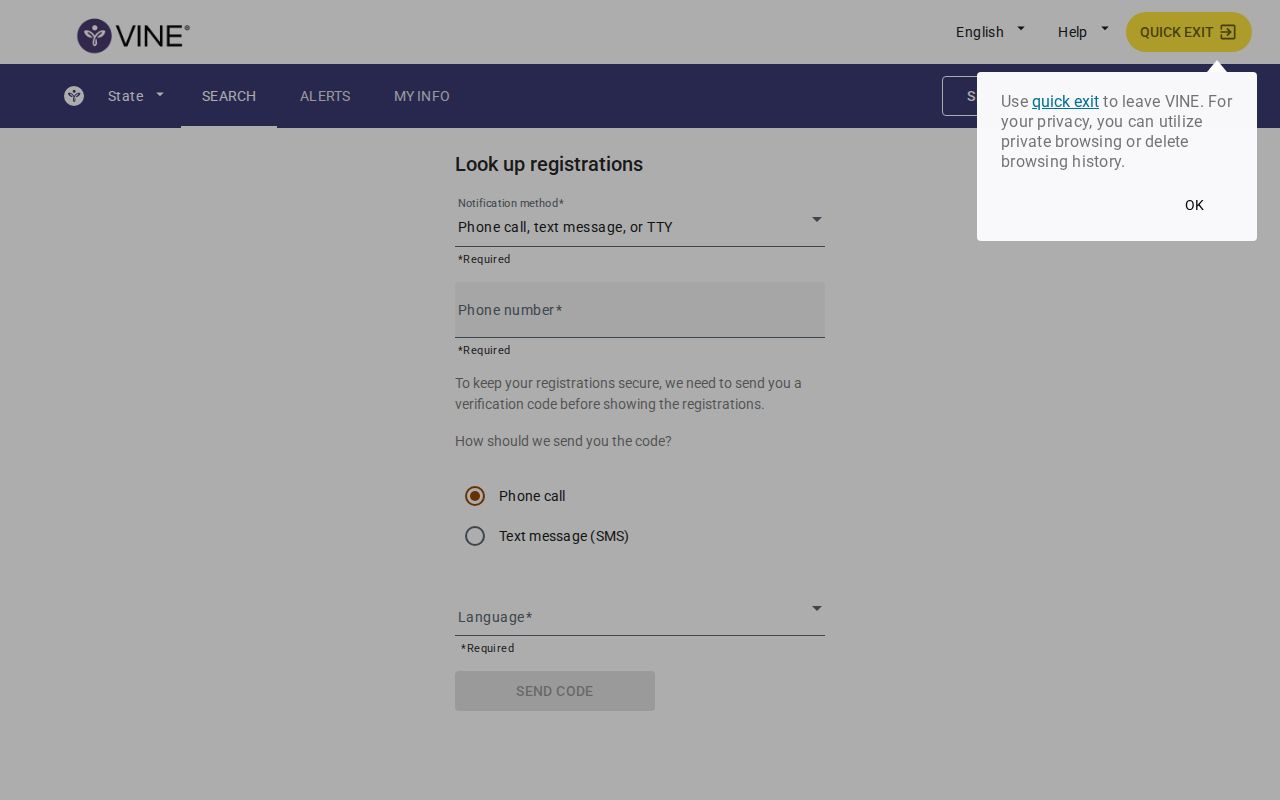Click the round state emblem icon

click(74, 96)
